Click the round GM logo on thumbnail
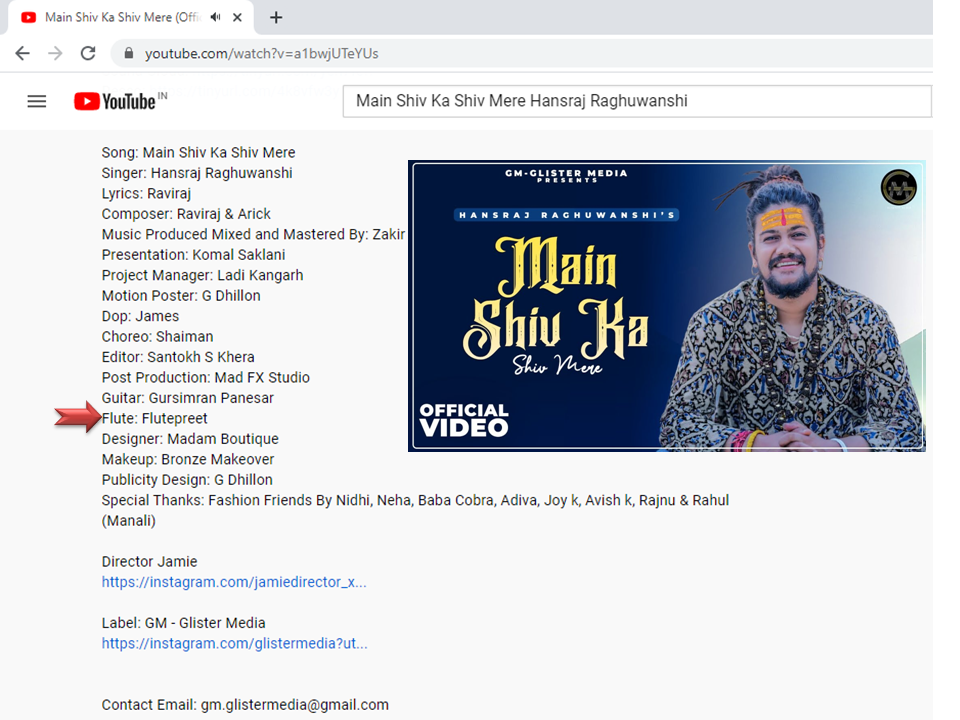Image resolution: width=960 pixels, height=720 pixels. 898,188
